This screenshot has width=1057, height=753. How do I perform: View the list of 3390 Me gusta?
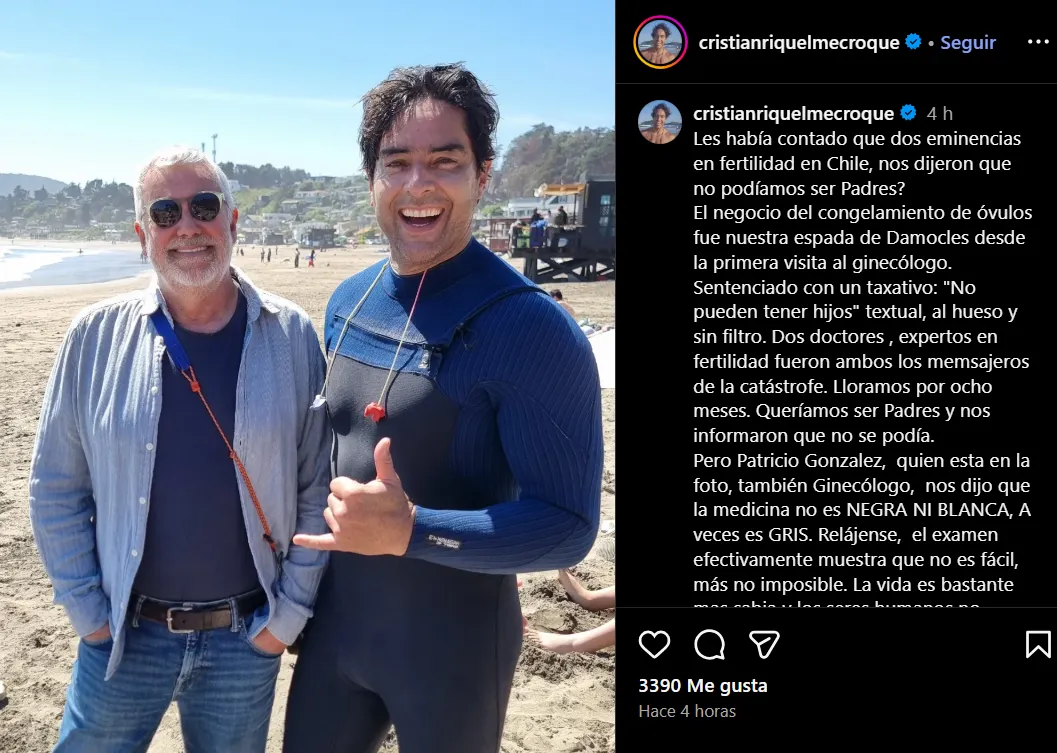702,686
